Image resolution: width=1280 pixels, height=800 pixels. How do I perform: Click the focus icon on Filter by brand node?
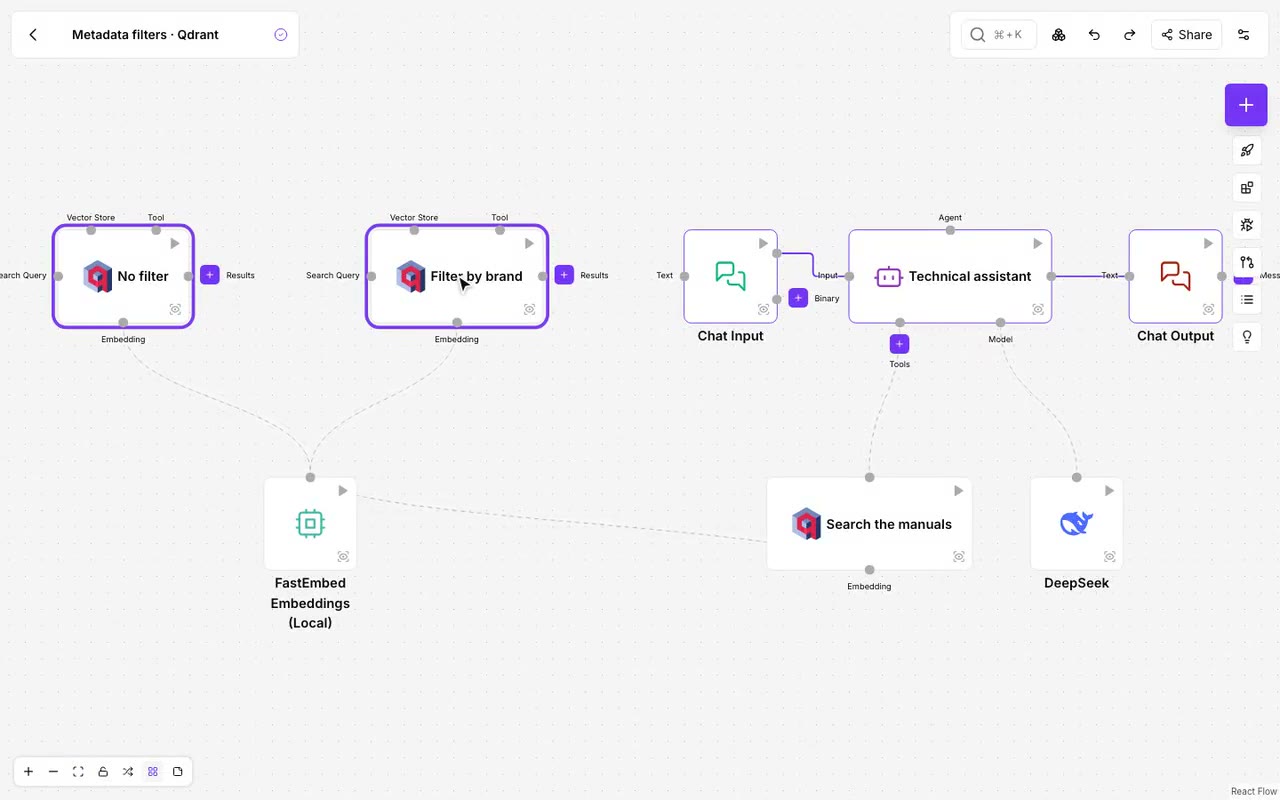[530, 310]
